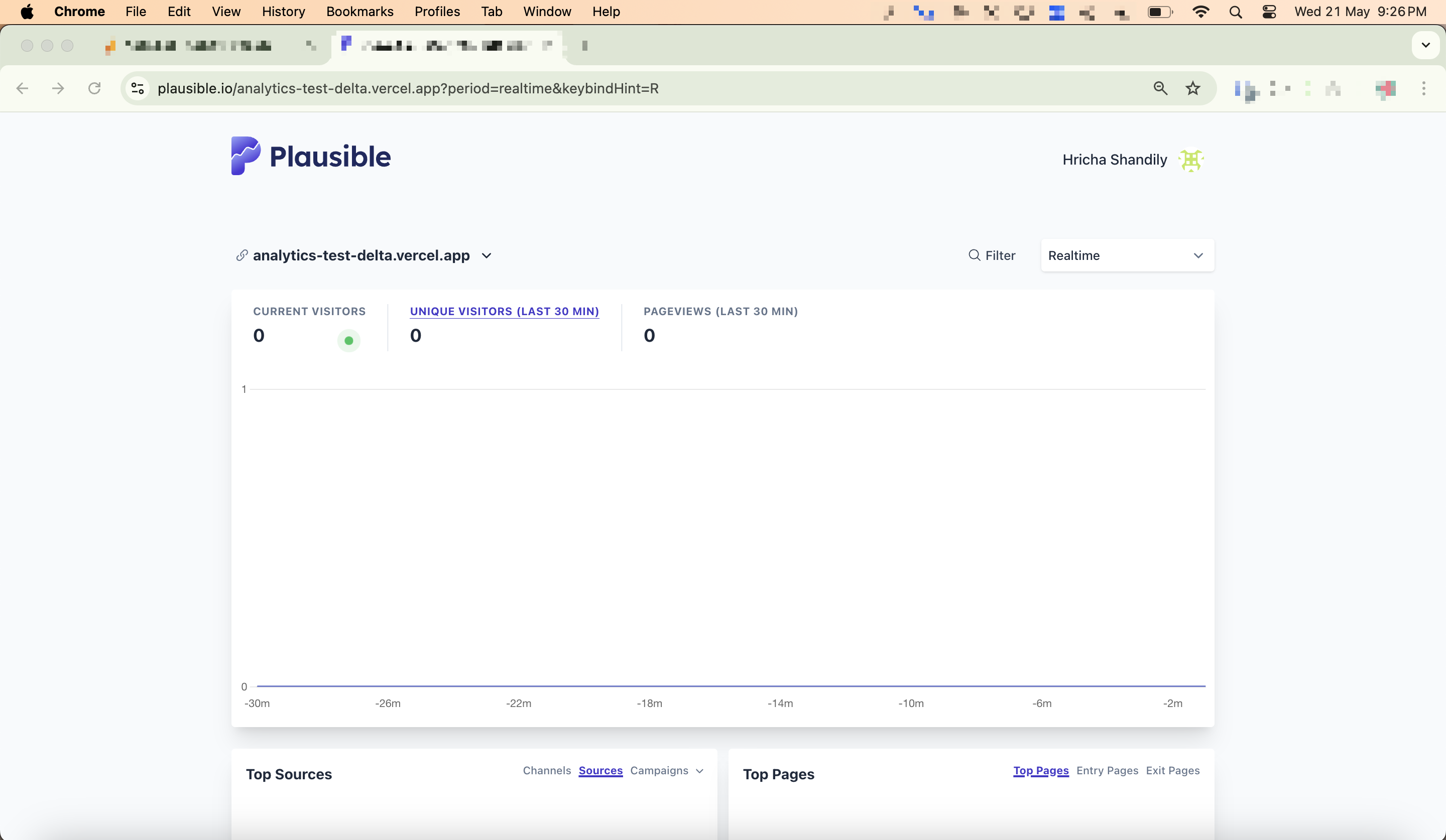This screenshot has width=1446, height=840.
Task: Switch to the Channels tab in Top Sources
Action: click(x=546, y=771)
